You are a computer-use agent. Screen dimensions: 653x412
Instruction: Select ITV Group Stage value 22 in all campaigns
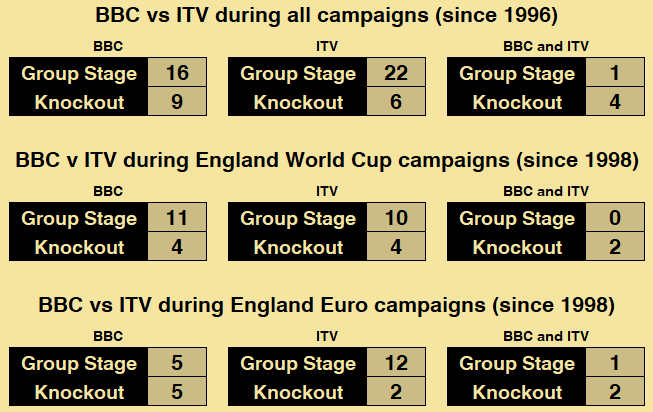click(x=395, y=73)
